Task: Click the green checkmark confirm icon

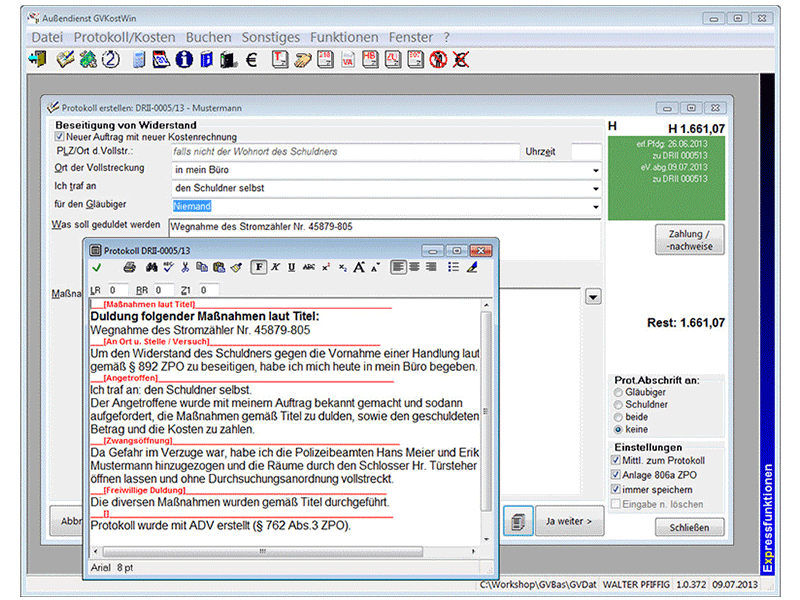Action: [96, 267]
